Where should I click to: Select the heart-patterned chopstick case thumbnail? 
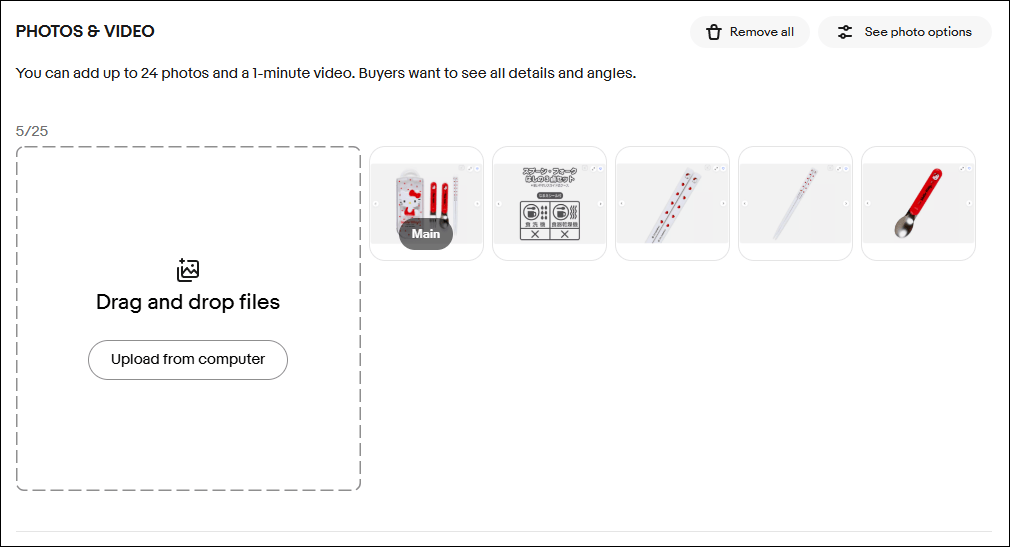coord(672,203)
